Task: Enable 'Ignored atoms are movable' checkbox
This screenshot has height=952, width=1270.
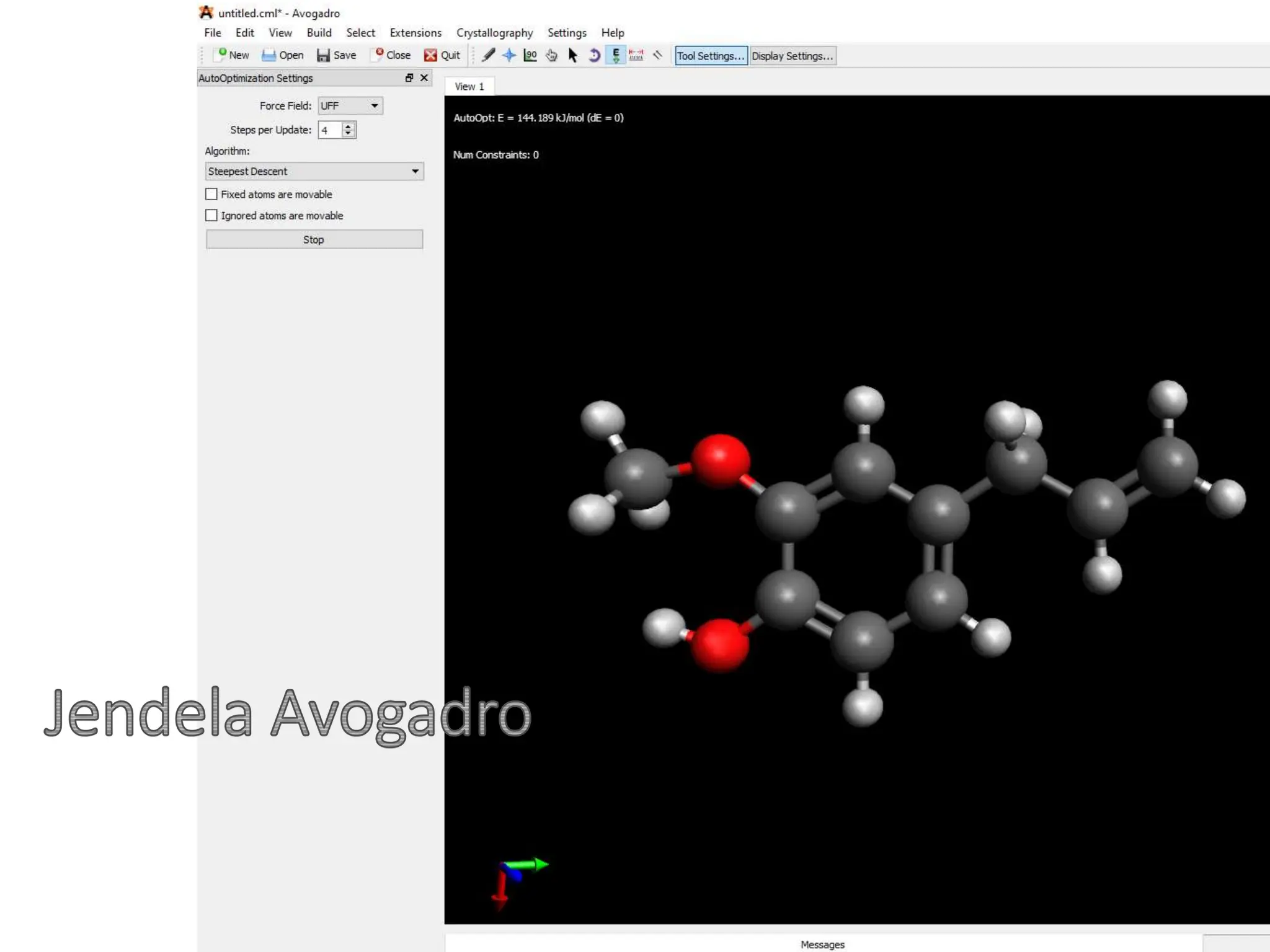Action: [211, 216]
